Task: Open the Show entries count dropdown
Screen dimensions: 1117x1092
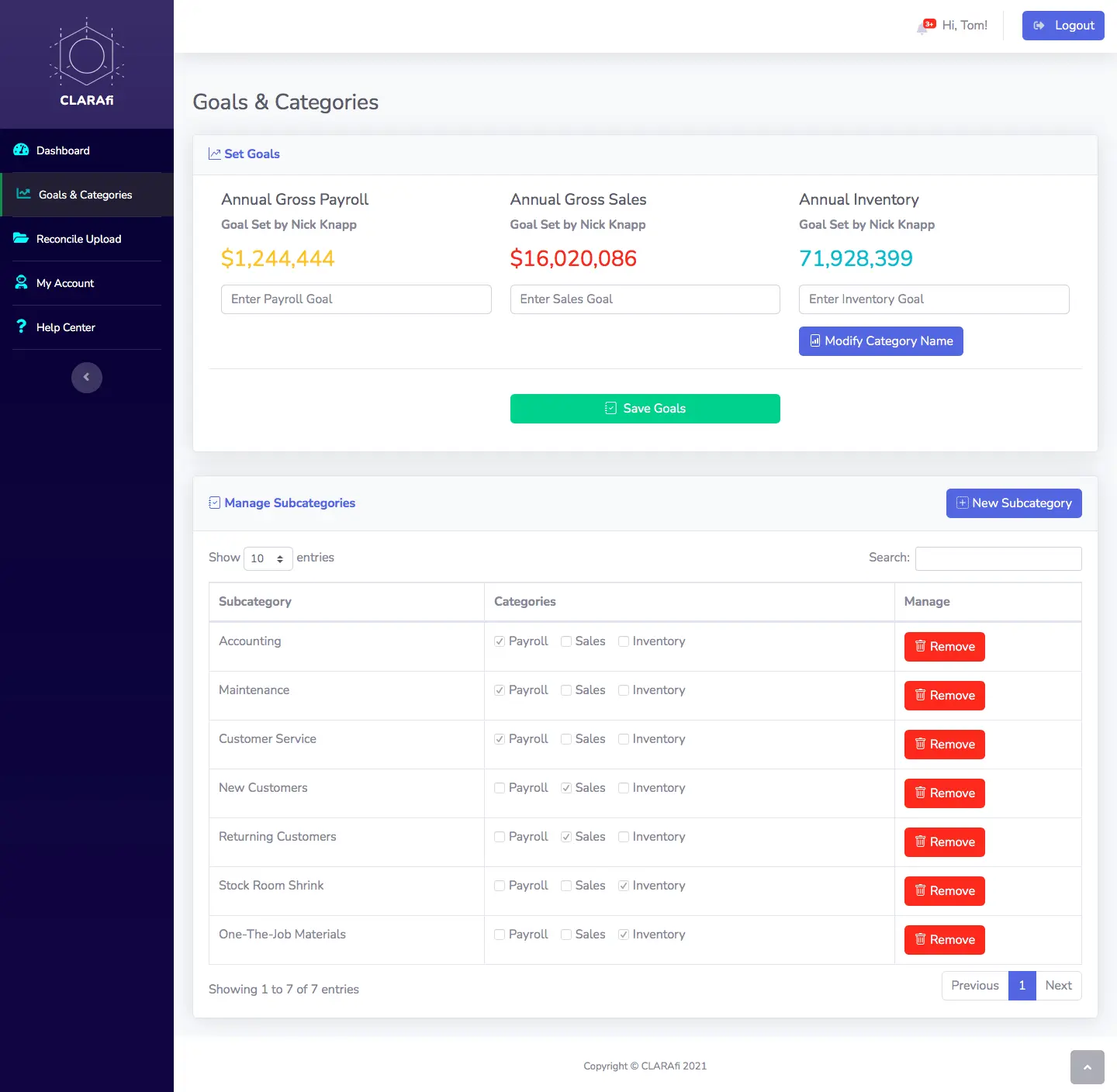Action: (268, 558)
